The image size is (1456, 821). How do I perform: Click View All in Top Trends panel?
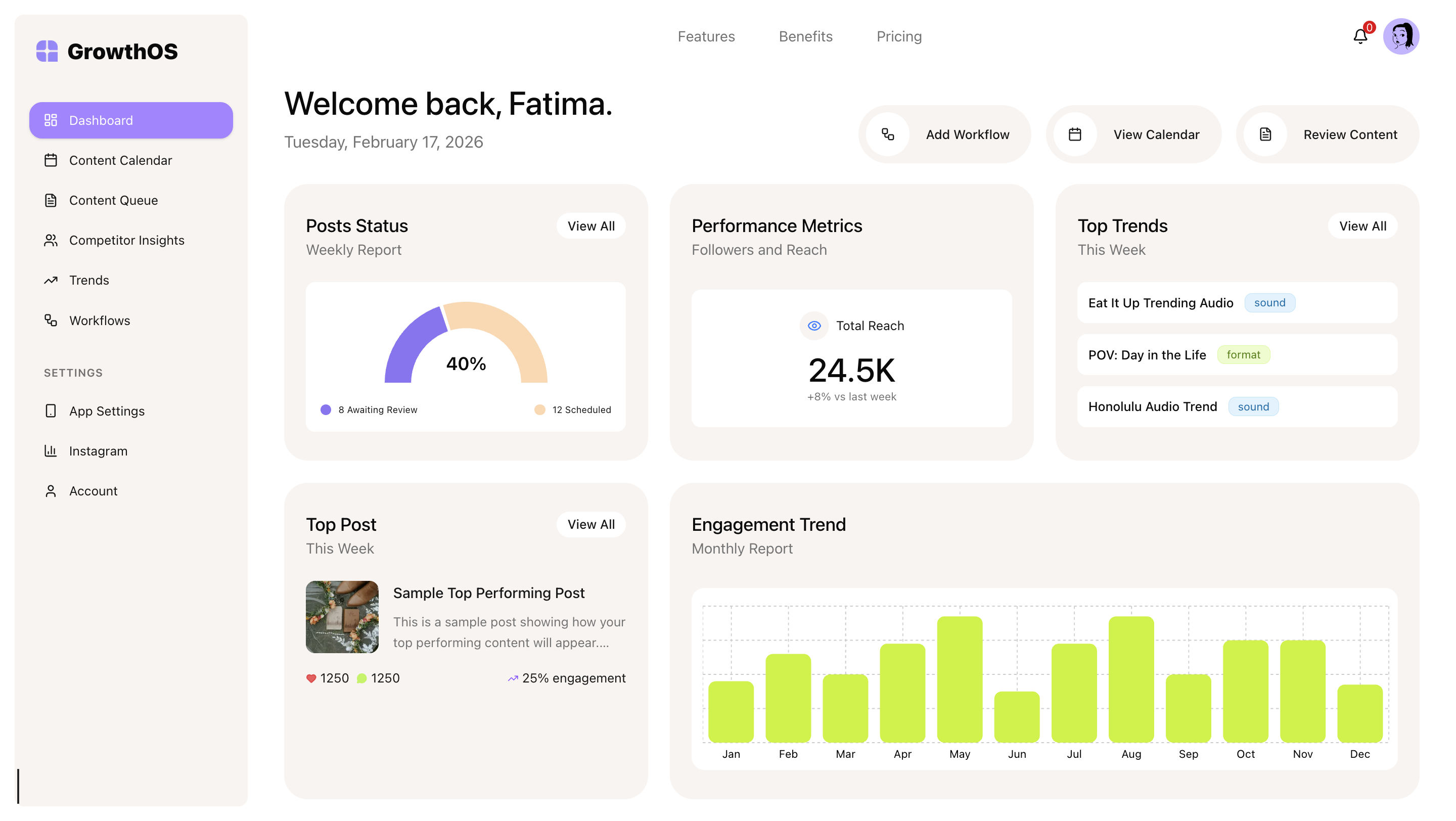[x=1363, y=225]
